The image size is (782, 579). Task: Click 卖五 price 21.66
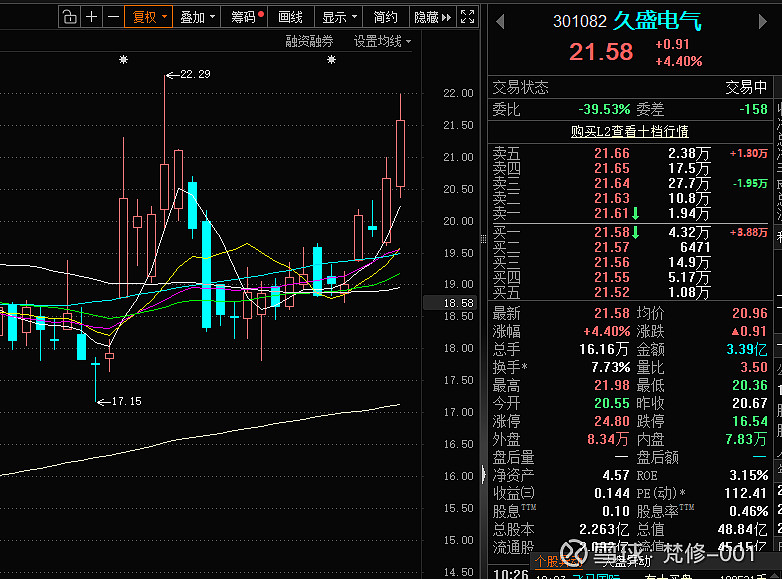point(612,153)
